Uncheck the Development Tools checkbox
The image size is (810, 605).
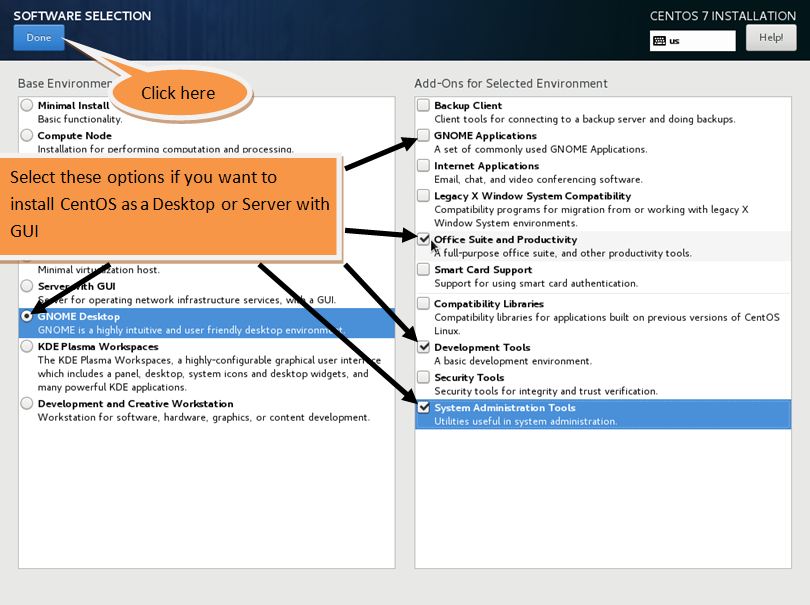point(424,347)
